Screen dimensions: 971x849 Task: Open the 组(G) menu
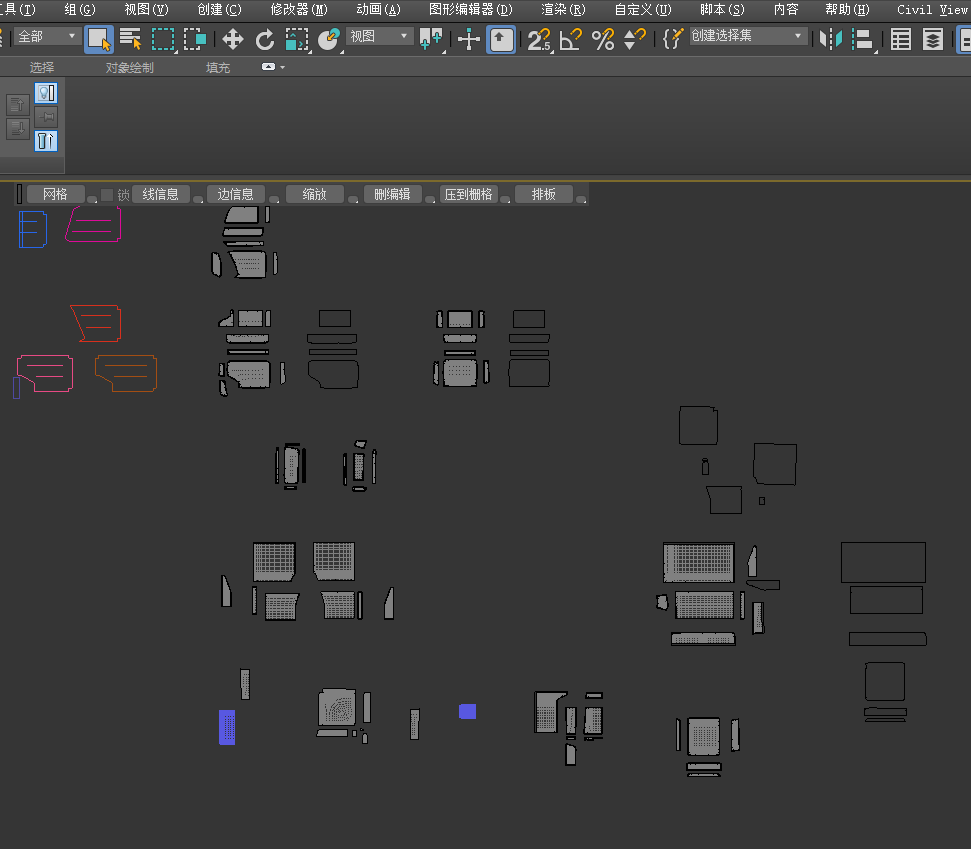coord(80,9)
